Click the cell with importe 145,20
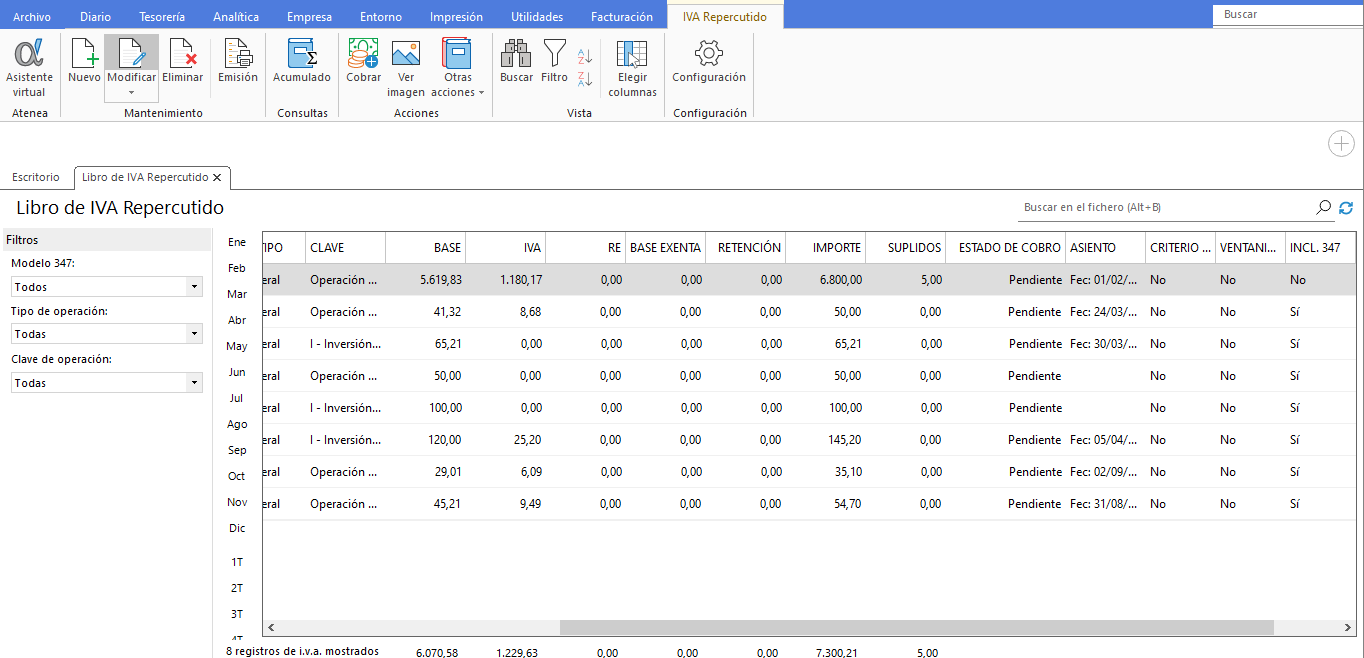This screenshot has width=1364, height=658. tap(826, 440)
